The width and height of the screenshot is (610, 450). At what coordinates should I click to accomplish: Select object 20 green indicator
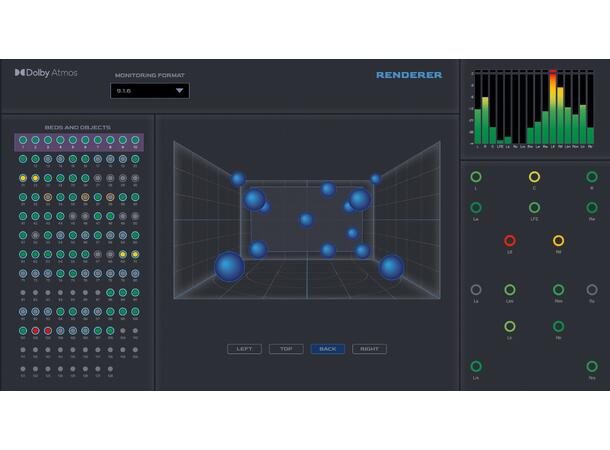point(135,159)
